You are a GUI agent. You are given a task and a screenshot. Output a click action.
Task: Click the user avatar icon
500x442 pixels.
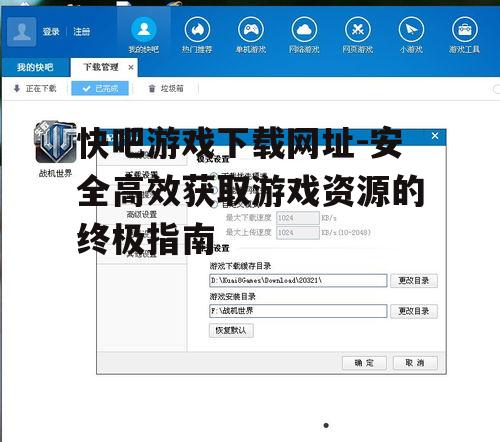click(22, 32)
